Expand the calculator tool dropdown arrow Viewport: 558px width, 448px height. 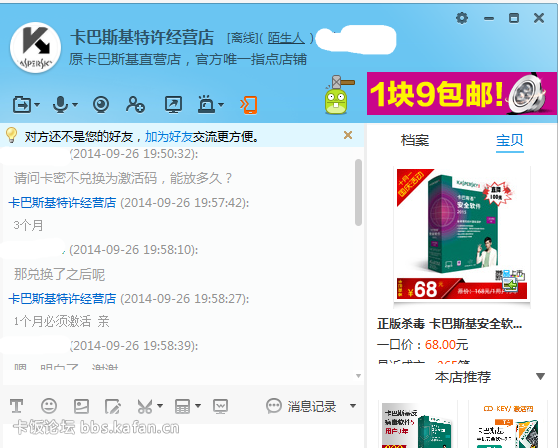pyautogui.click(x=198, y=406)
